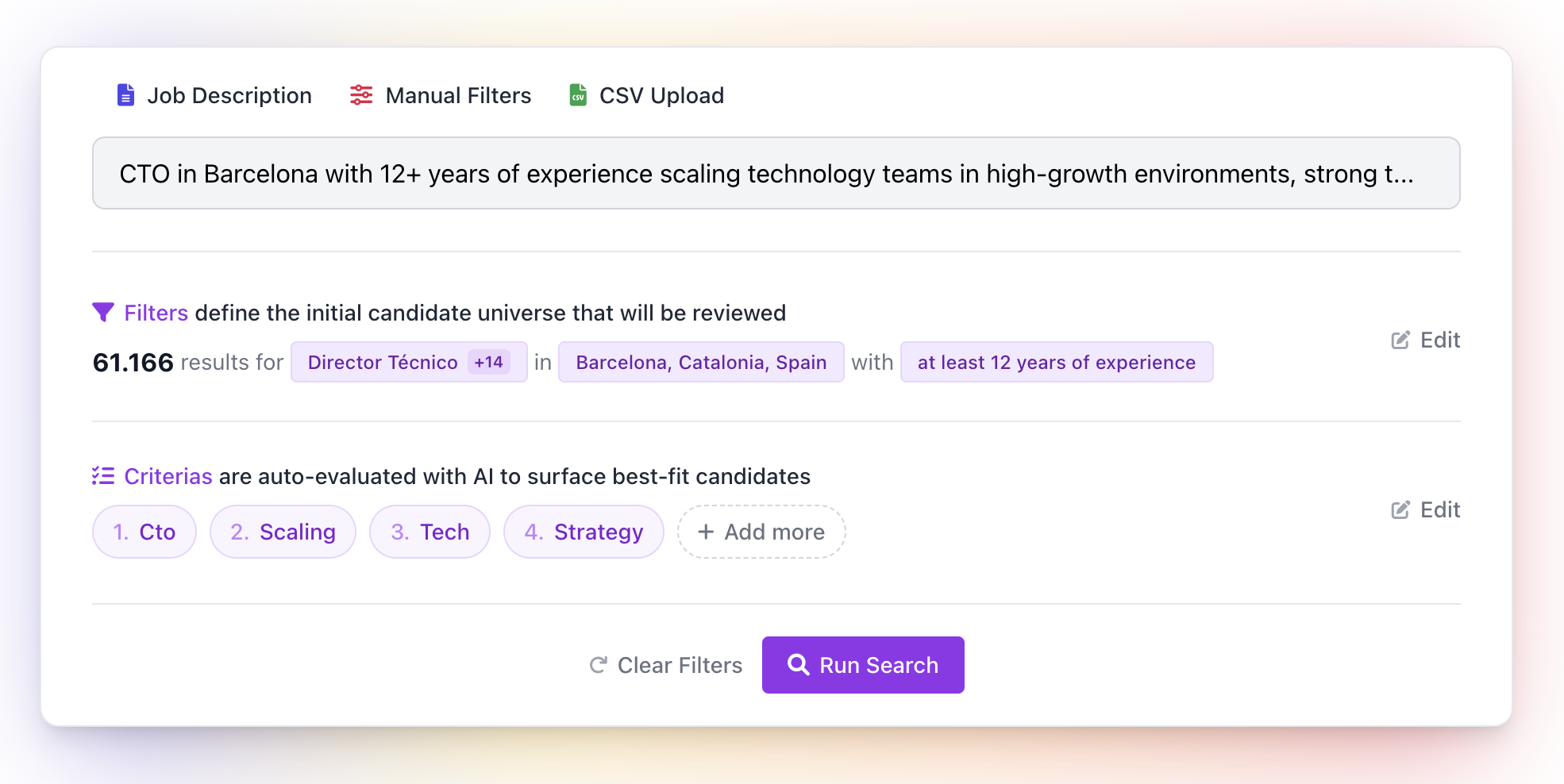Image resolution: width=1564 pixels, height=784 pixels.
Task: Click the pencil icon beside Filters Edit
Action: tap(1400, 340)
